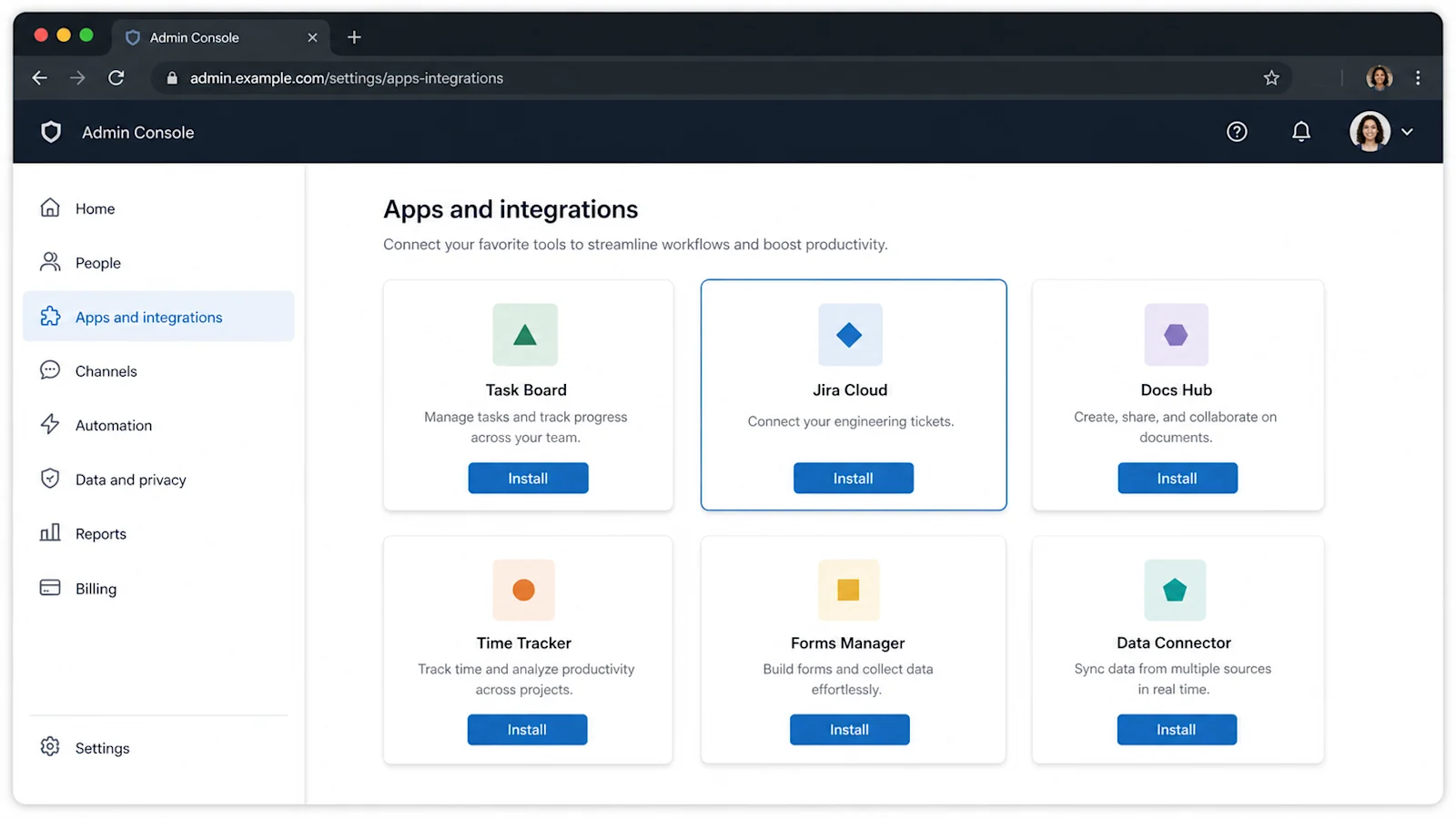This screenshot has height=819, width=1456.
Task: Open the Channels menu item
Action: coord(158,370)
